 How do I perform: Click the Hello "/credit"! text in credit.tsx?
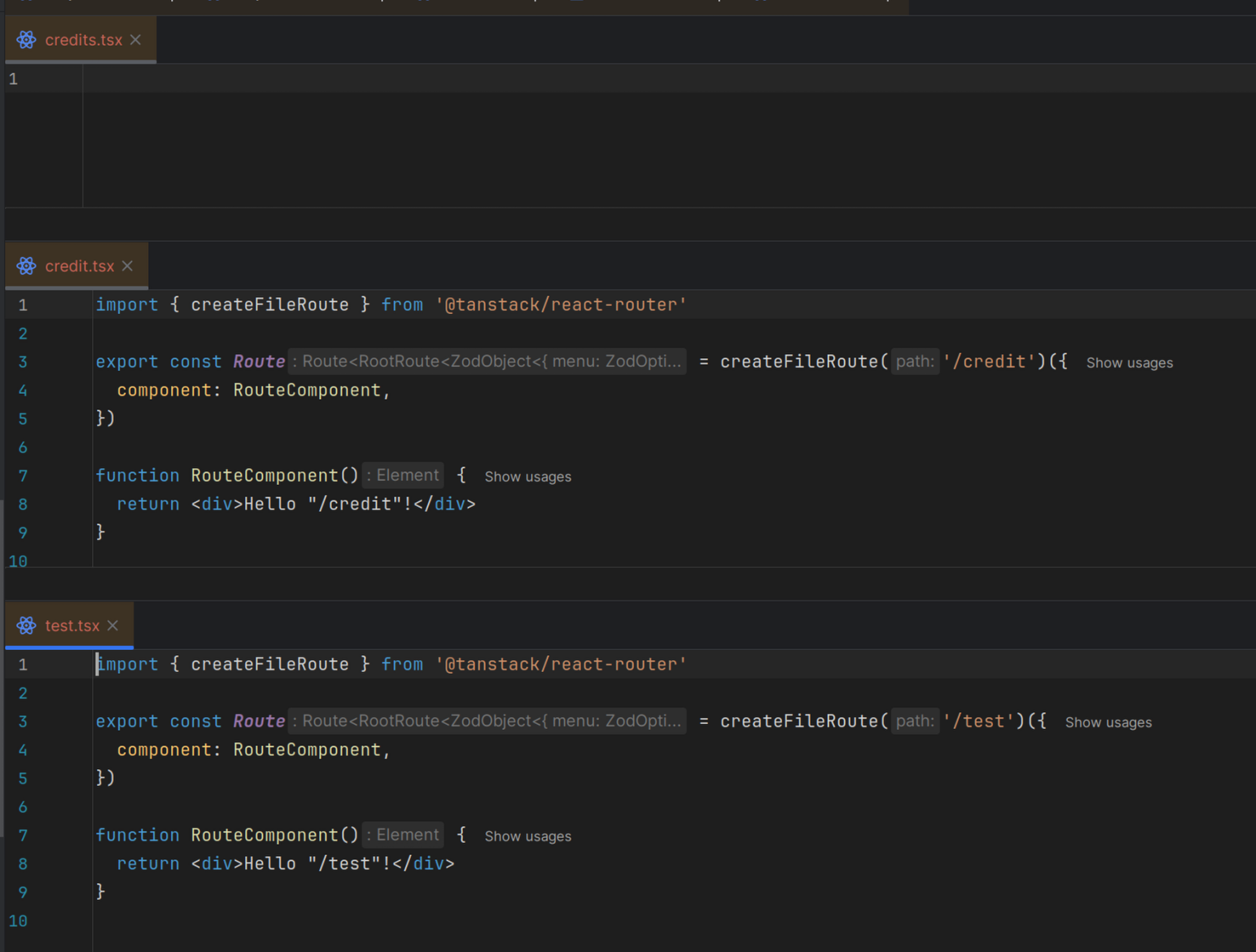(328, 504)
